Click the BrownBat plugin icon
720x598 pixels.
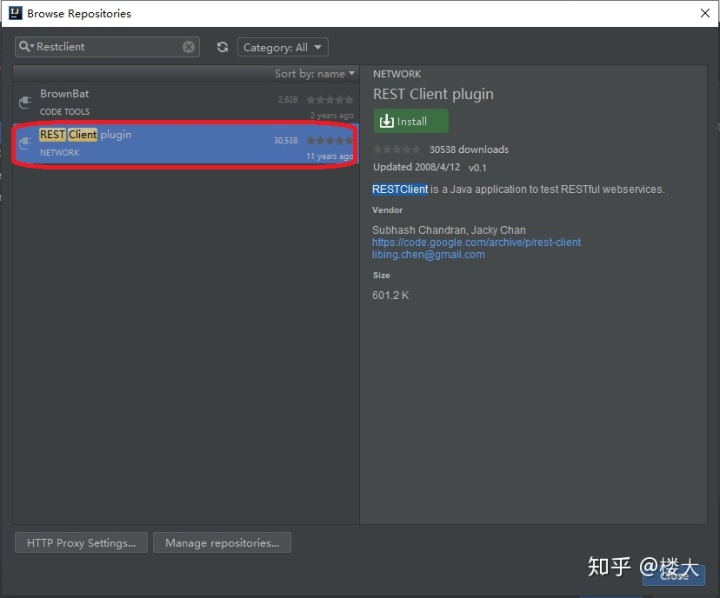(x=25, y=102)
